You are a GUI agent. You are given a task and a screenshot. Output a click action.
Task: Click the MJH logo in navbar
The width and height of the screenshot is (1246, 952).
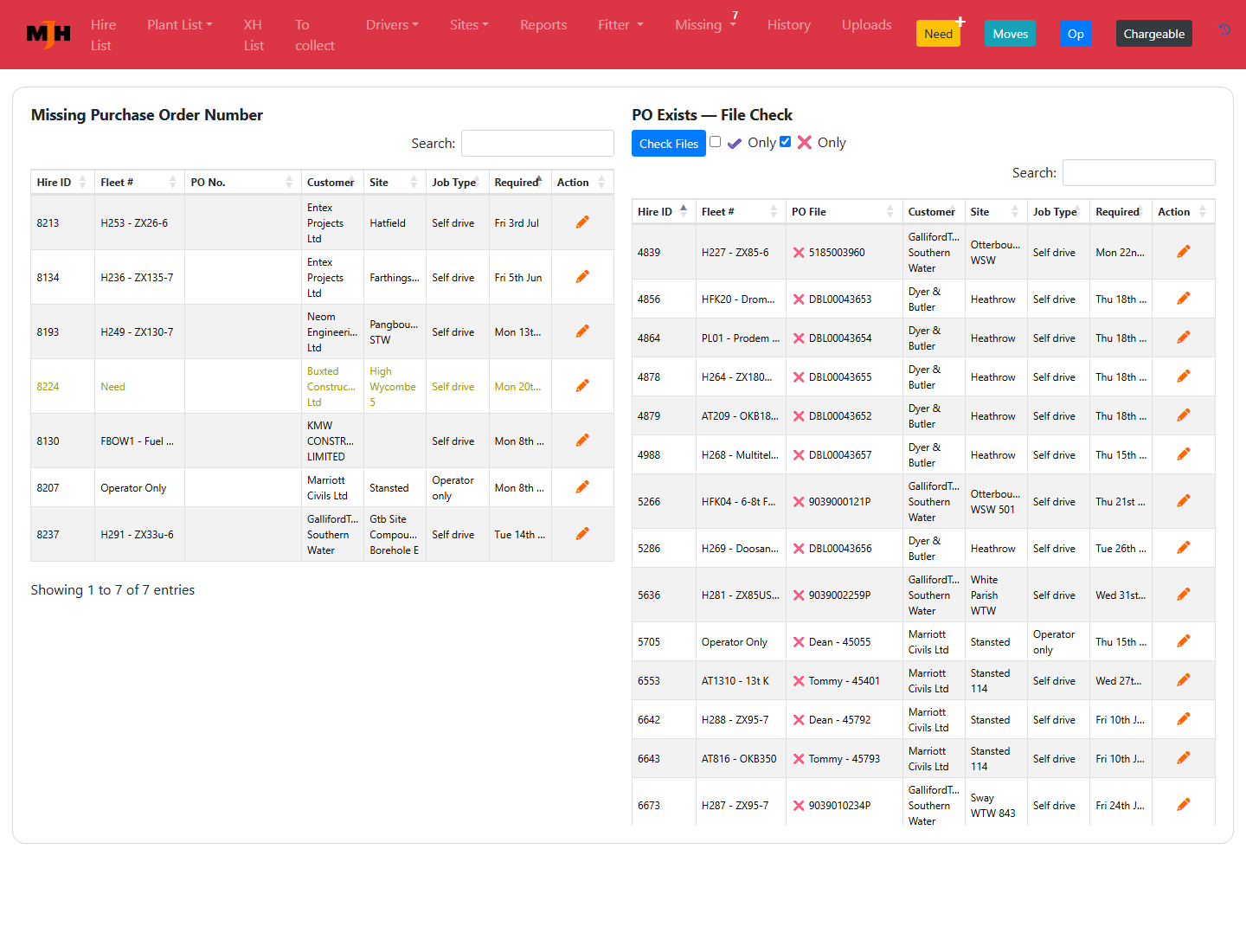48,35
